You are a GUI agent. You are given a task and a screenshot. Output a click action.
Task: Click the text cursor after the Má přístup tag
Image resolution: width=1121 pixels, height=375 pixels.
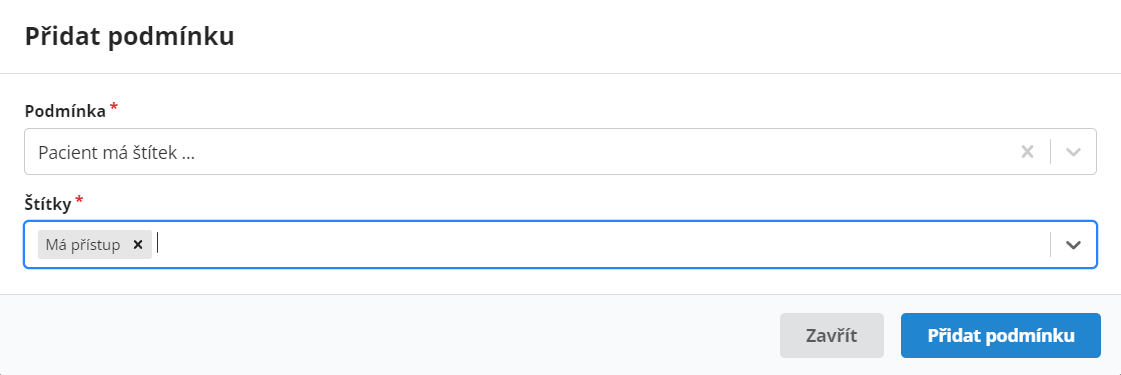click(158, 244)
